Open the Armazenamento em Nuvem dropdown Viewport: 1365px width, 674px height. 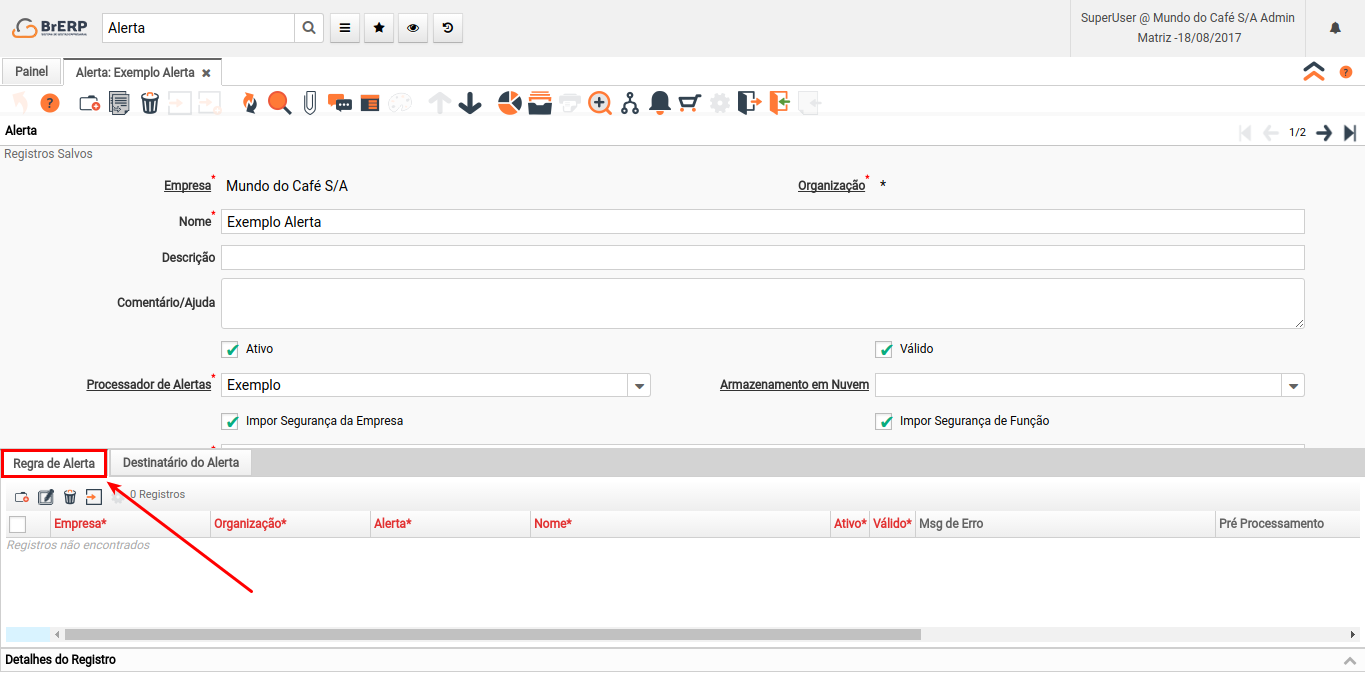[x=1293, y=385]
